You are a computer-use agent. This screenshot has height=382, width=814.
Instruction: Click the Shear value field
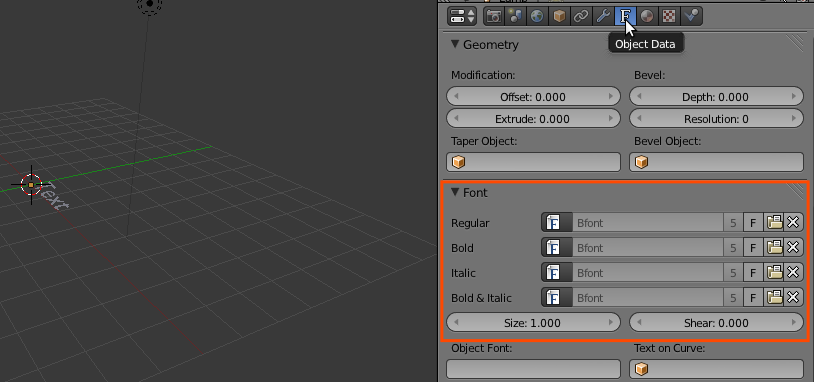point(716,322)
